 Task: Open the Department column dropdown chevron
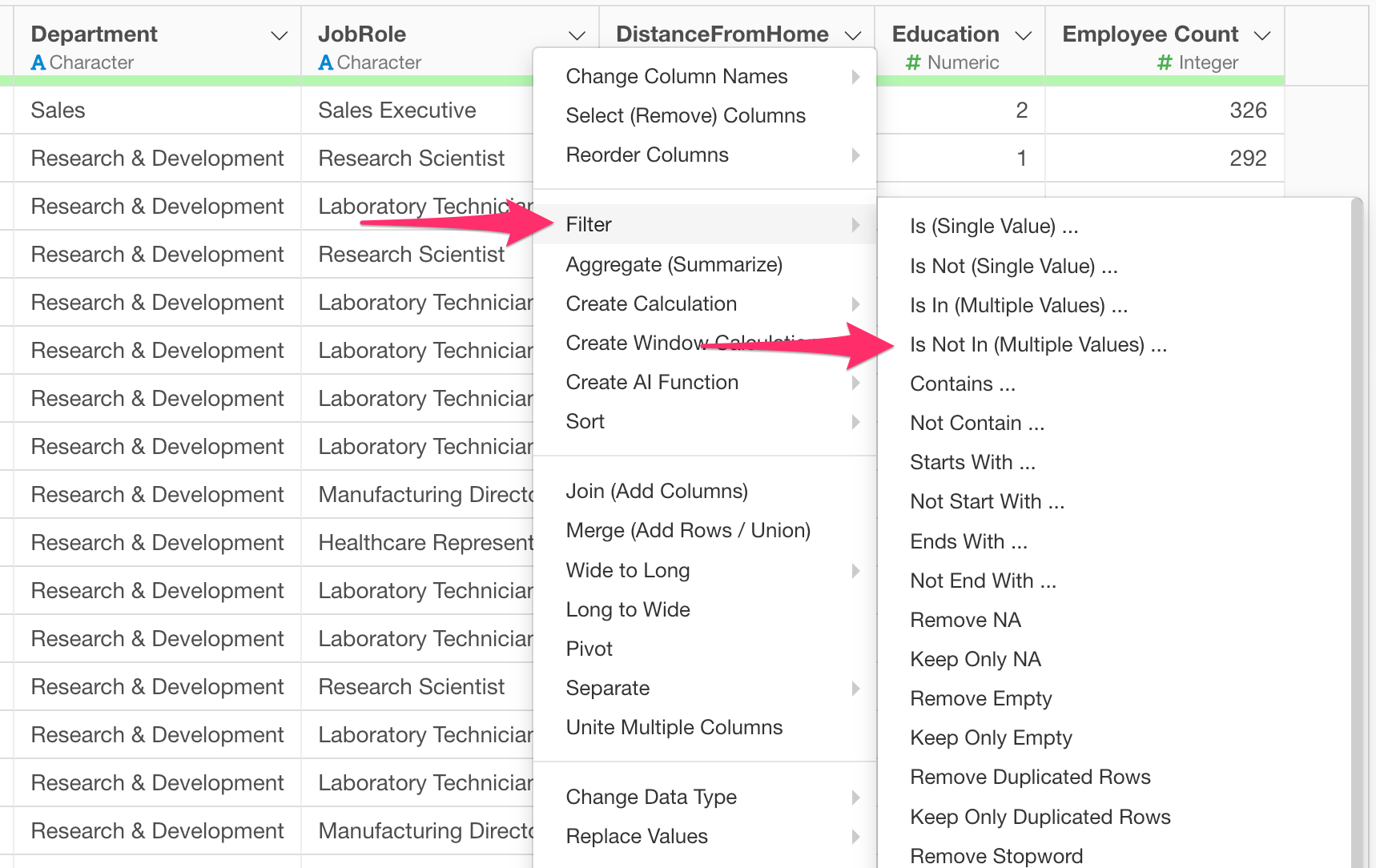(279, 36)
